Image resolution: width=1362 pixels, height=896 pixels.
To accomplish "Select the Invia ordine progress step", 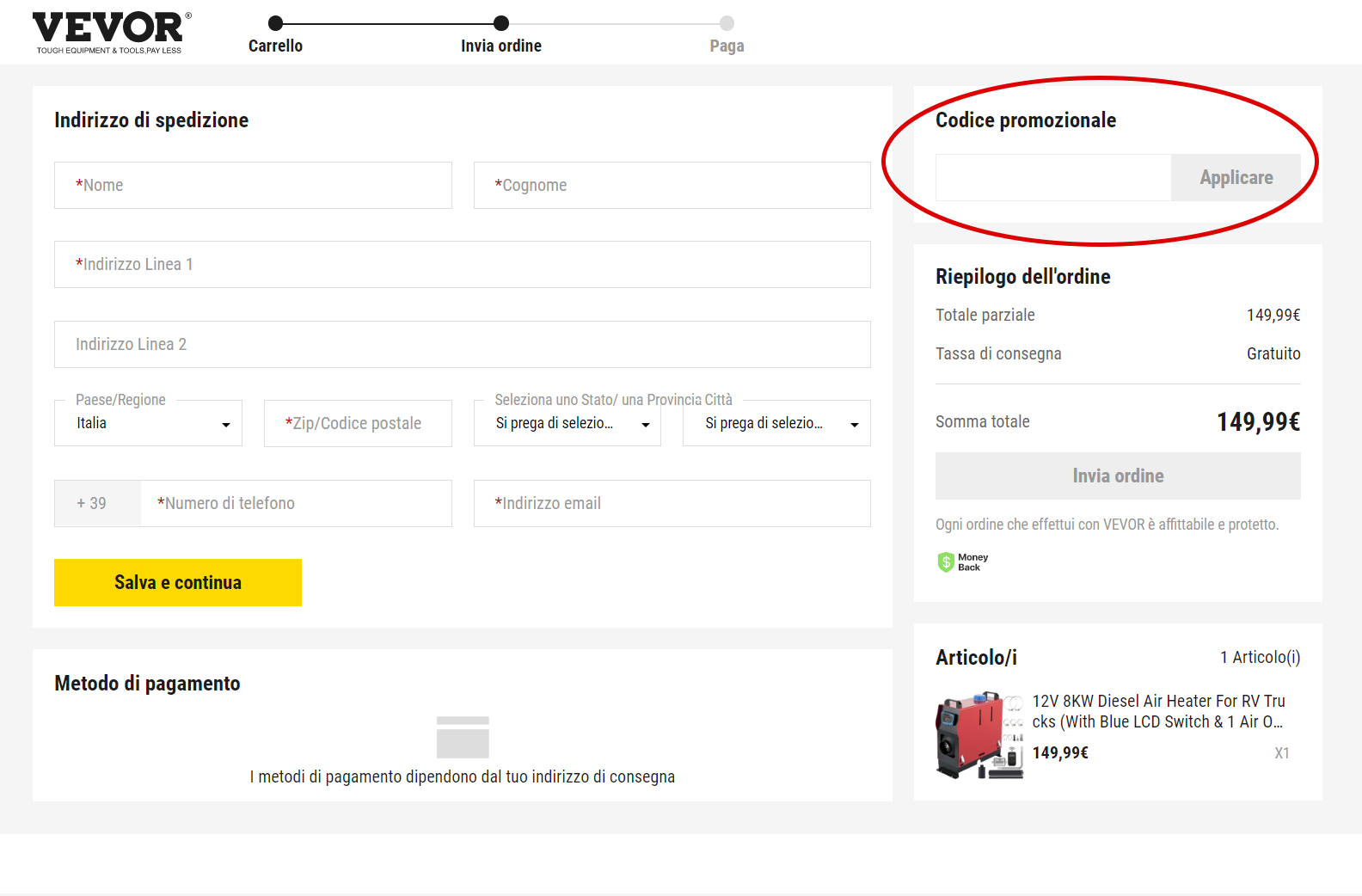I will pyautogui.click(x=501, y=34).
